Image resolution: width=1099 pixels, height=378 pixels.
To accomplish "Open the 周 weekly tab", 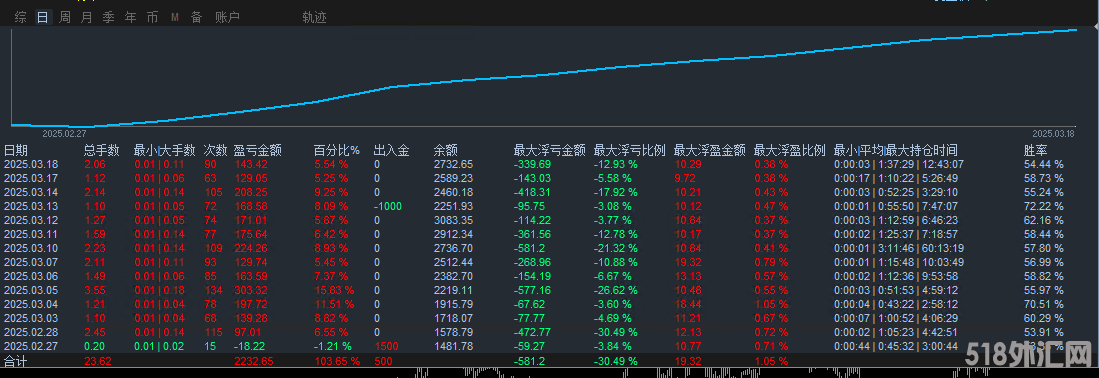I will (x=64, y=18).
